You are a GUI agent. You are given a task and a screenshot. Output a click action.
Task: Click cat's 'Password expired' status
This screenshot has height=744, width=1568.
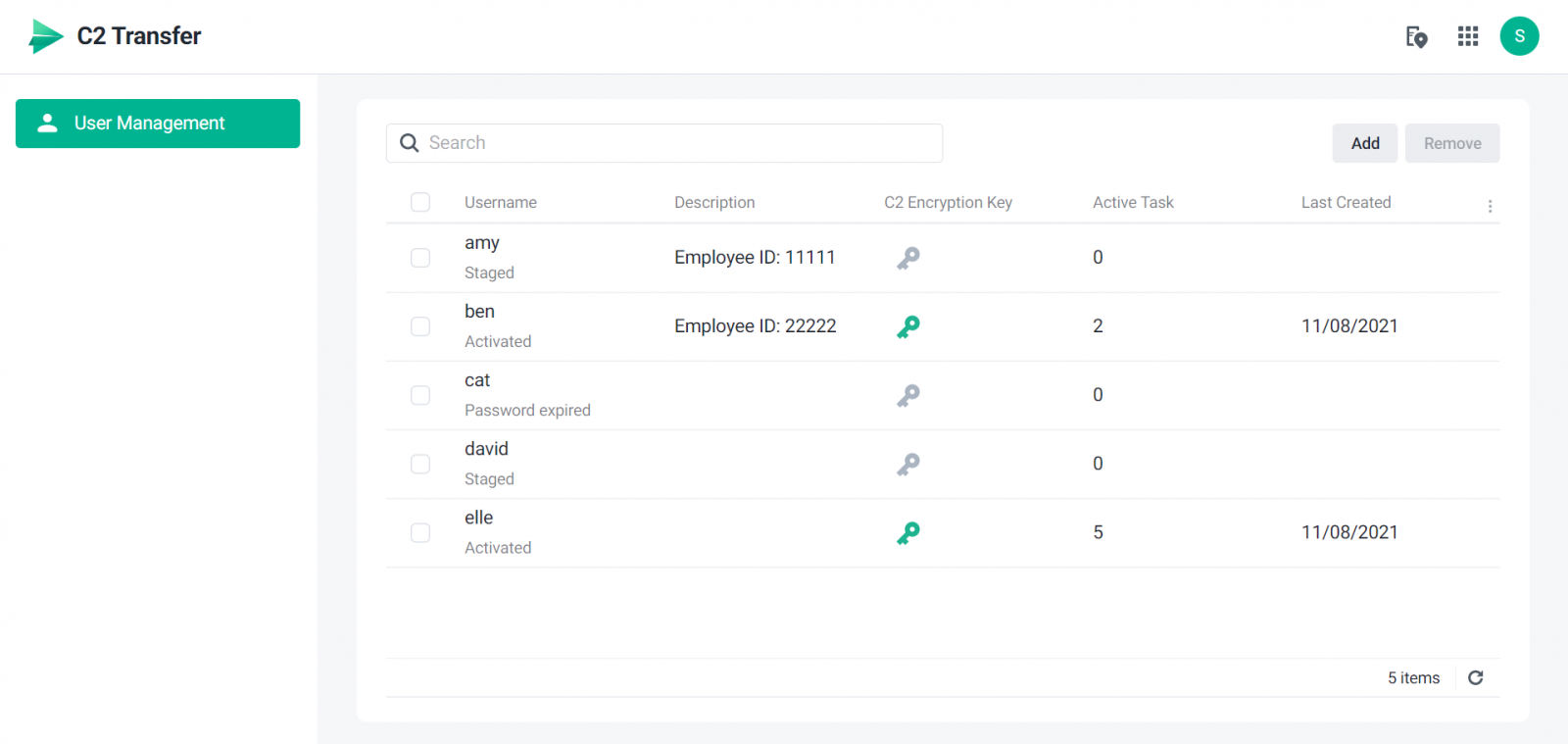(x=527, y=410)
